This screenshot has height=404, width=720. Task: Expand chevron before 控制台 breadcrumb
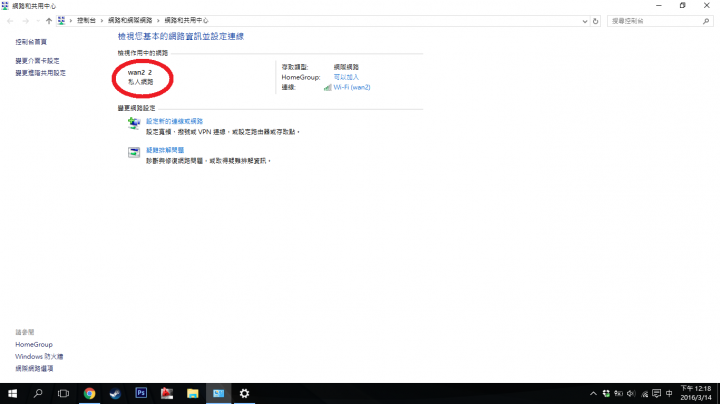[x=71, y=21]
